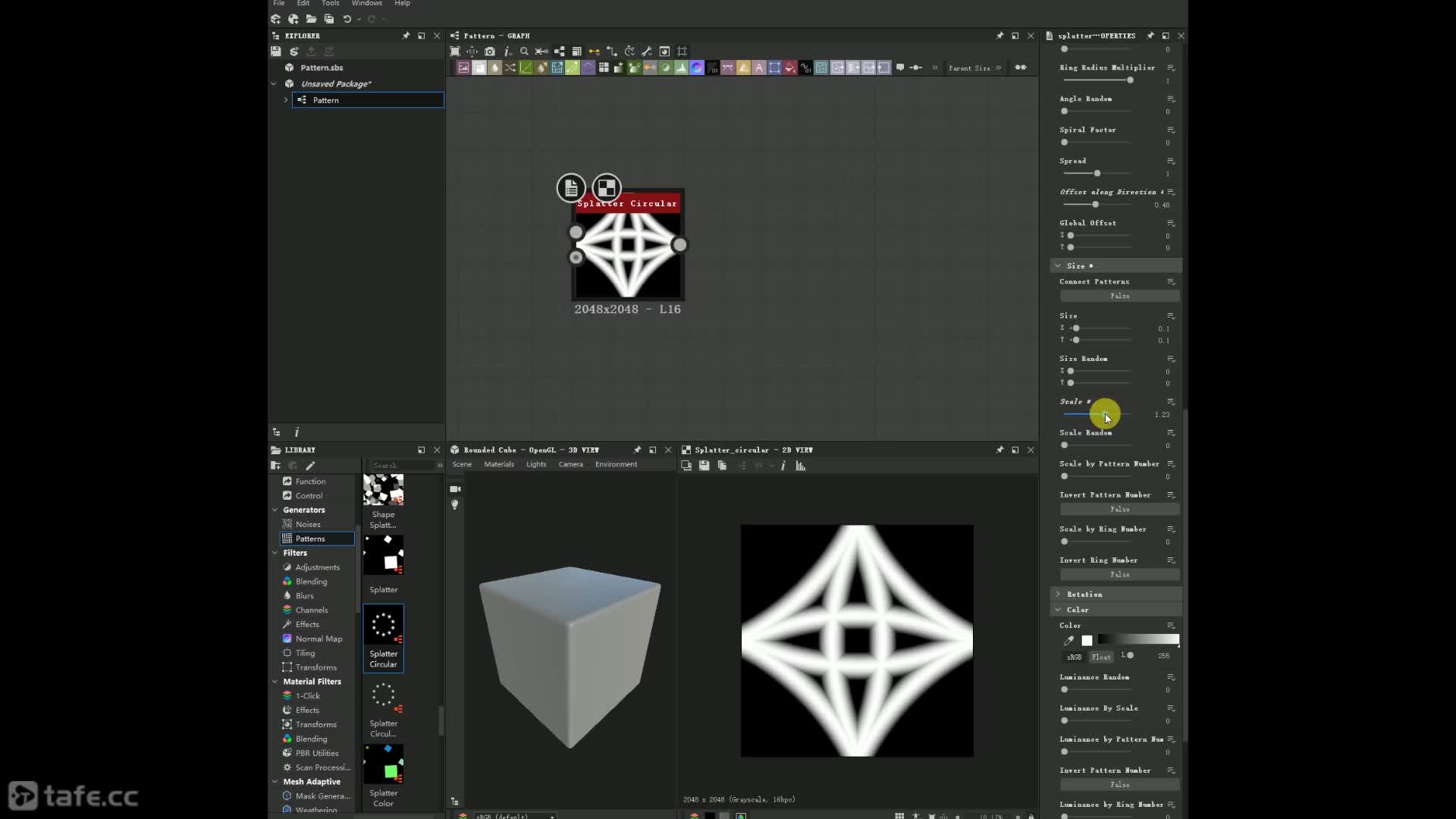Viewport: 1456px width, 819px height.
Task: Fit graph to view icon in Graph toolbar
Action: [455, 52]
